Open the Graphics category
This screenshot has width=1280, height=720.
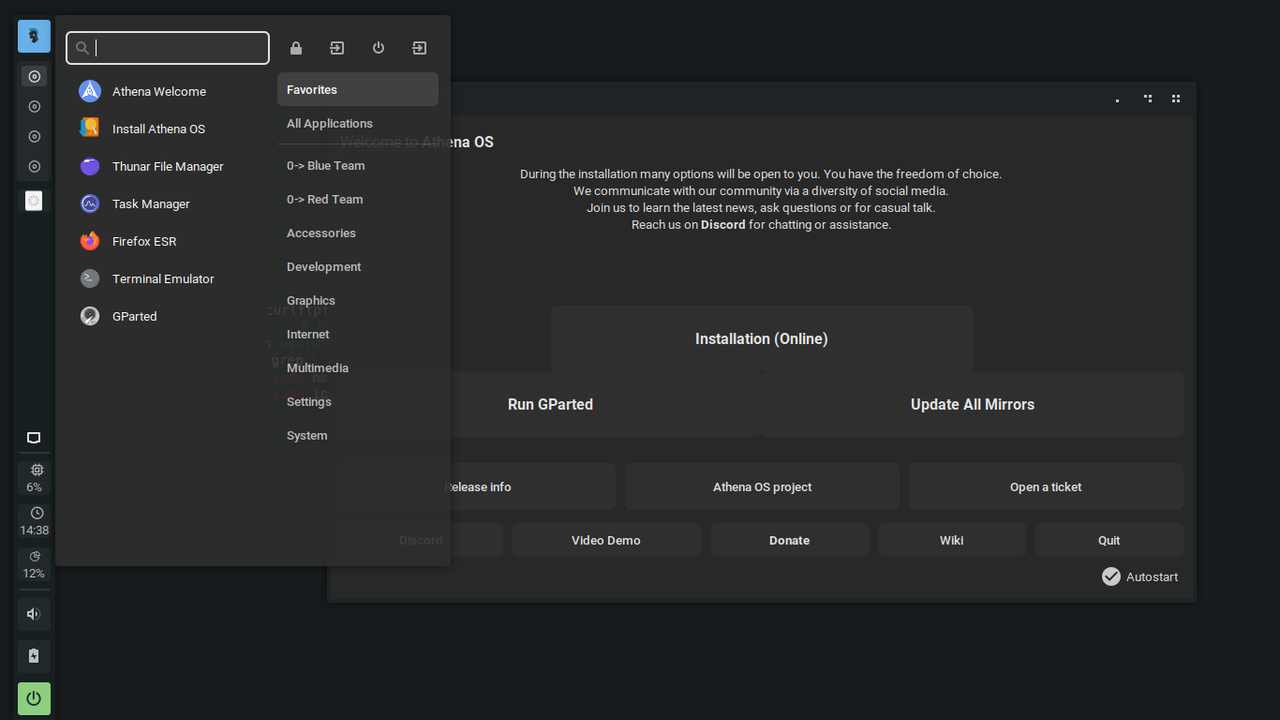358,300
